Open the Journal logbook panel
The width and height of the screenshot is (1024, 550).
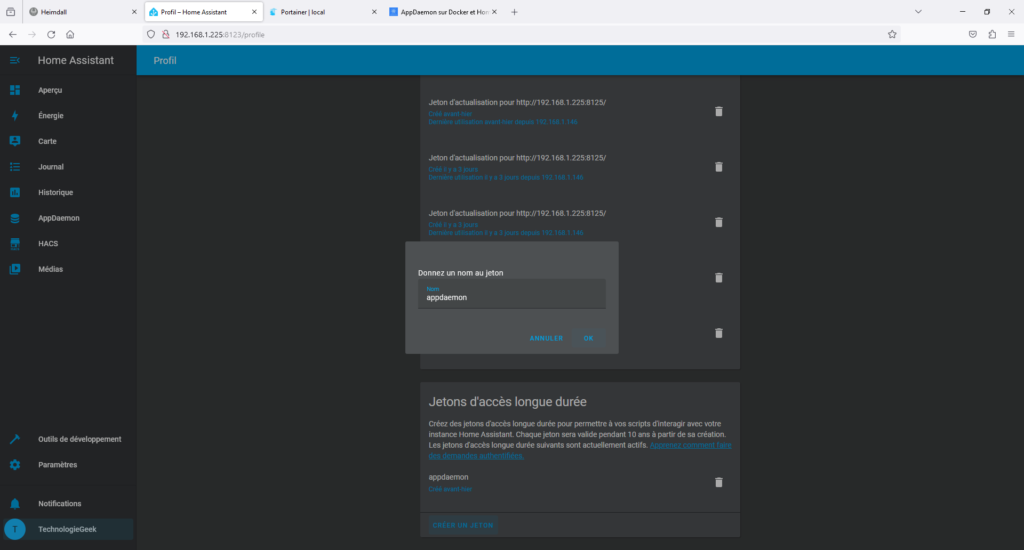(50, 167)
